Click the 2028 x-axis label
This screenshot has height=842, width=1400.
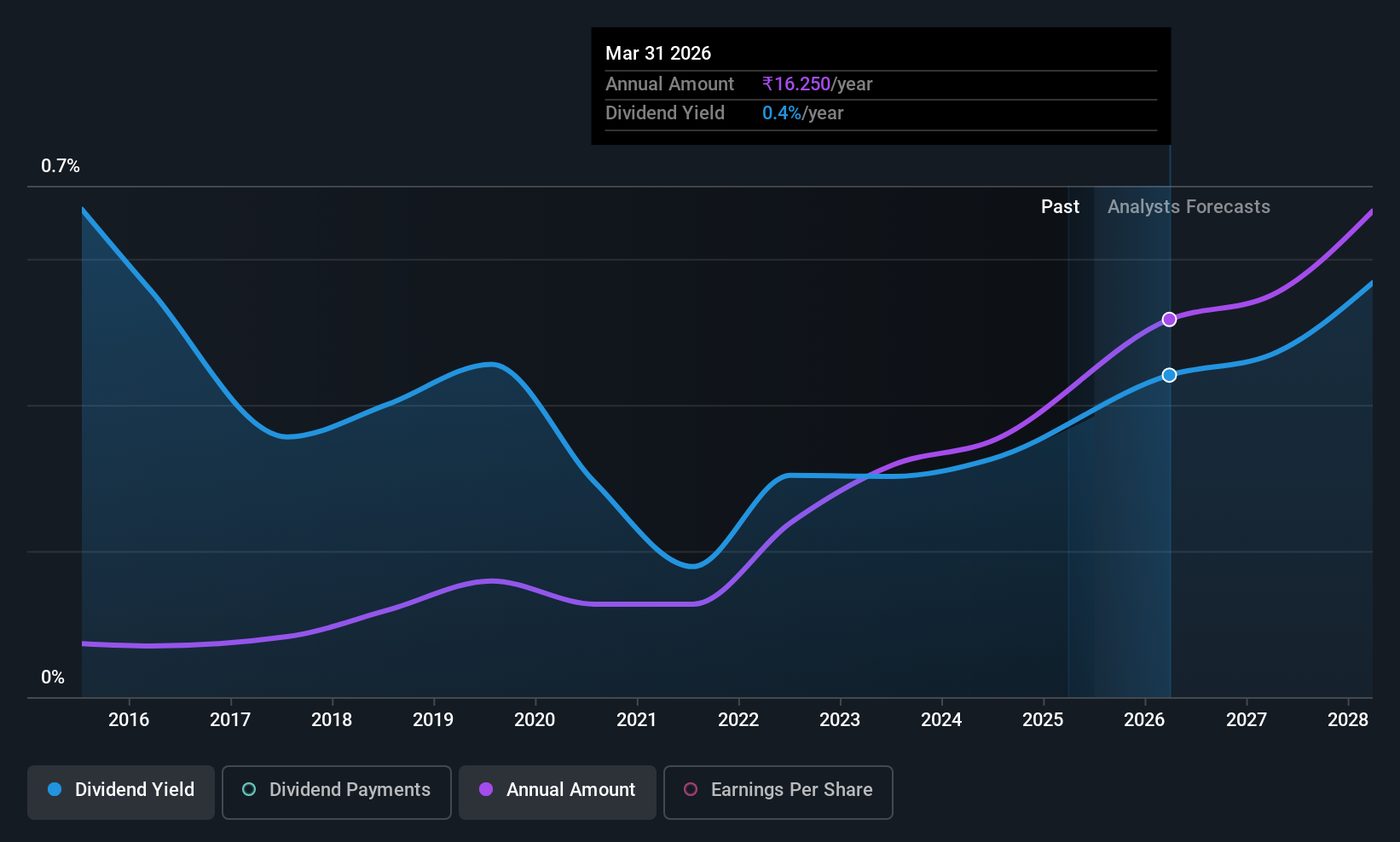1348,720
